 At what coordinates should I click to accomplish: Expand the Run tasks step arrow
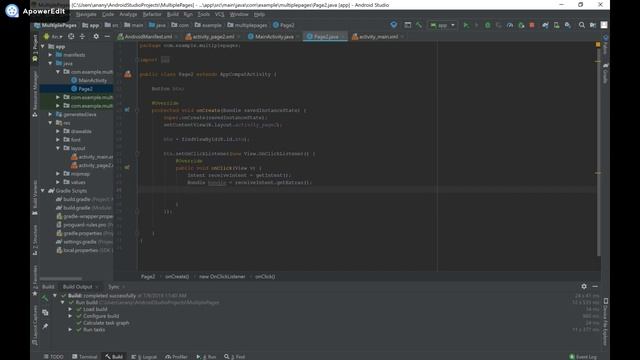(70, 329)
